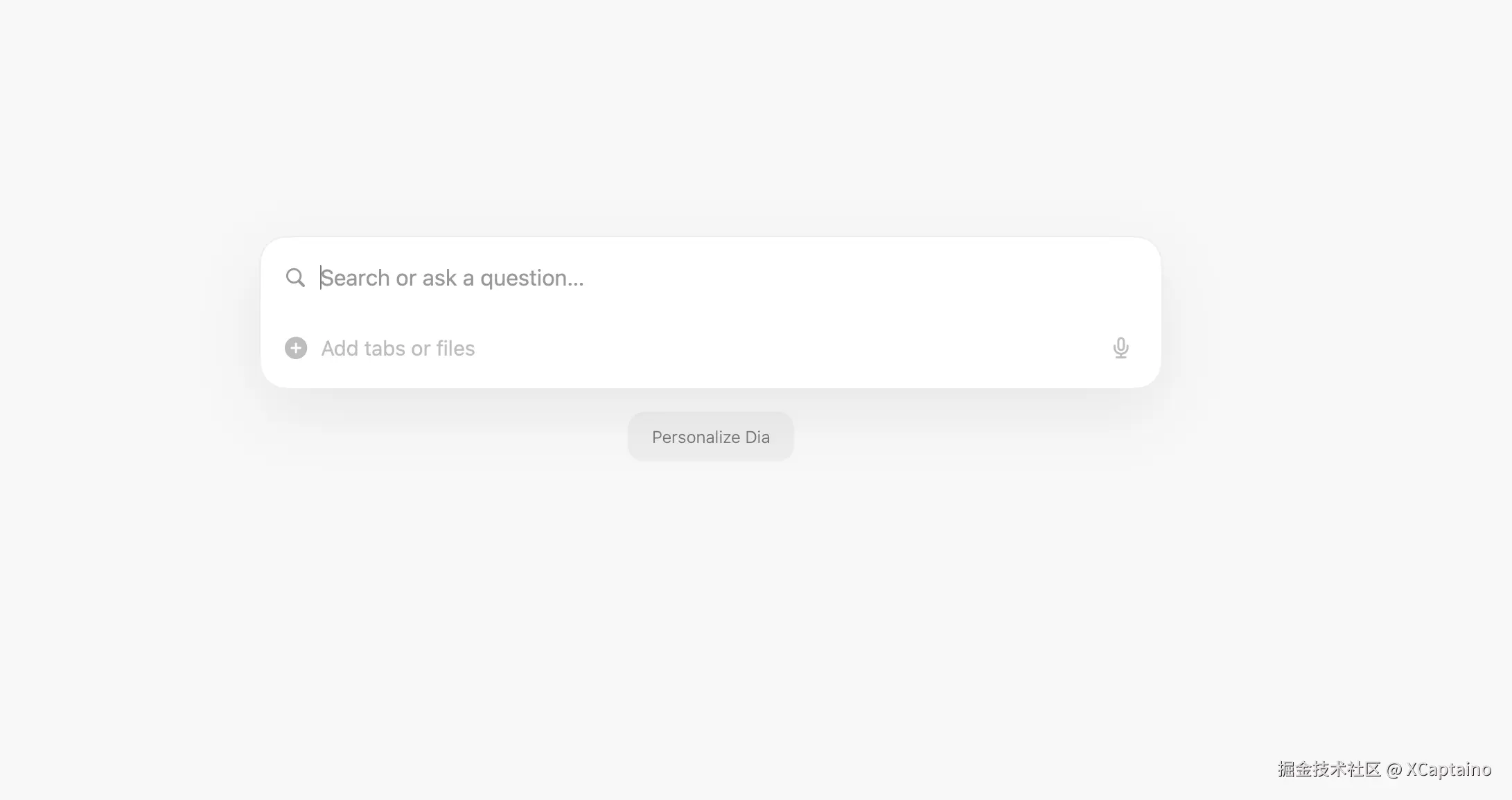
Task: Hit the round plus attachment icon
Action: click(x=296, y=348)
